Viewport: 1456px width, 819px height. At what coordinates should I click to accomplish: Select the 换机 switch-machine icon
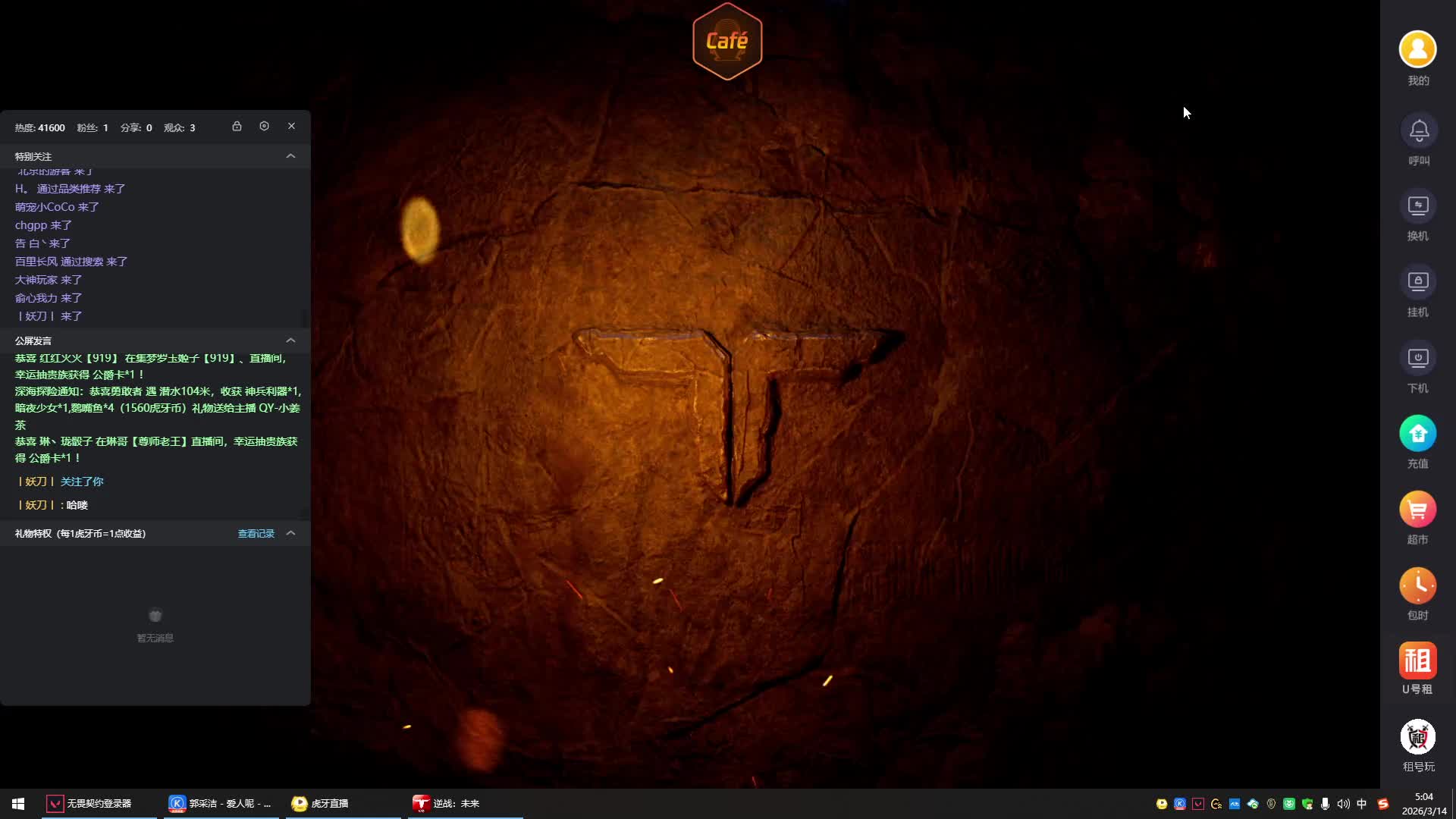pos(1417,206)
